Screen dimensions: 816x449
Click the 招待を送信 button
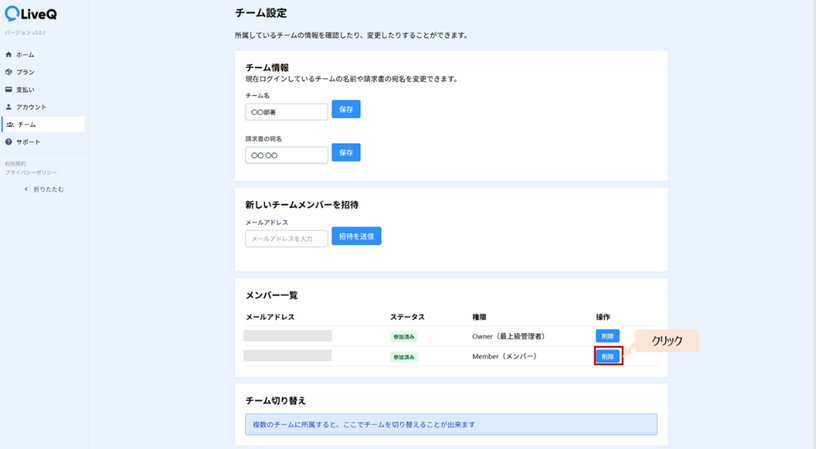click(x=356, y=236)
